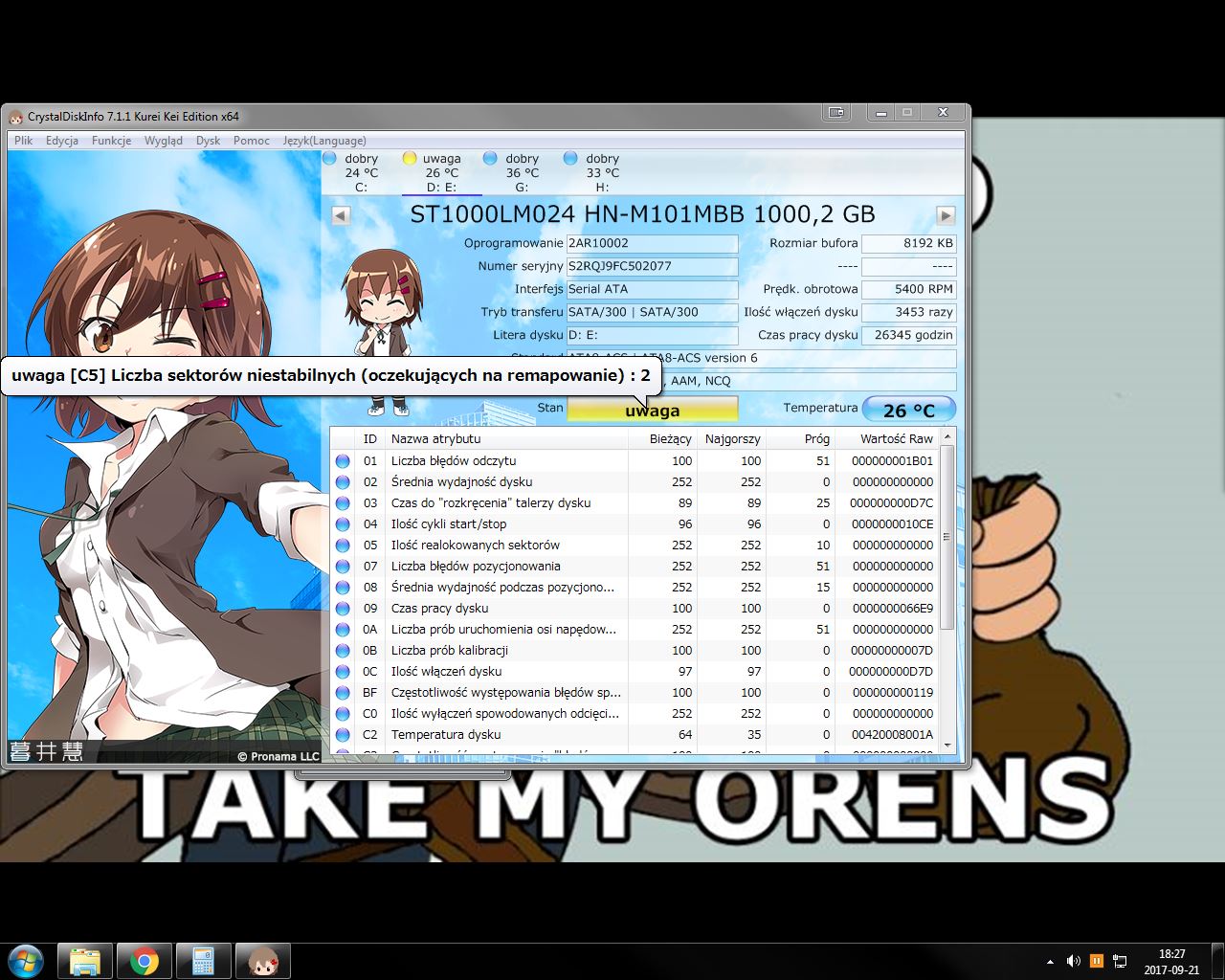Open File Explorer from taskbar
1225x980 pixels.
tap(85, 961)
